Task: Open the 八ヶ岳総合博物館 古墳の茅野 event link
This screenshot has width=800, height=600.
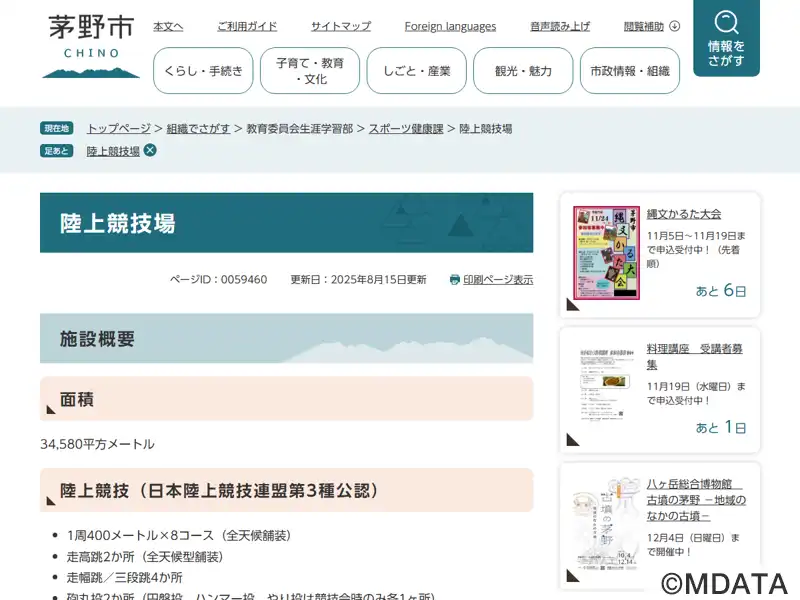Action: click(x=696, y=500)
